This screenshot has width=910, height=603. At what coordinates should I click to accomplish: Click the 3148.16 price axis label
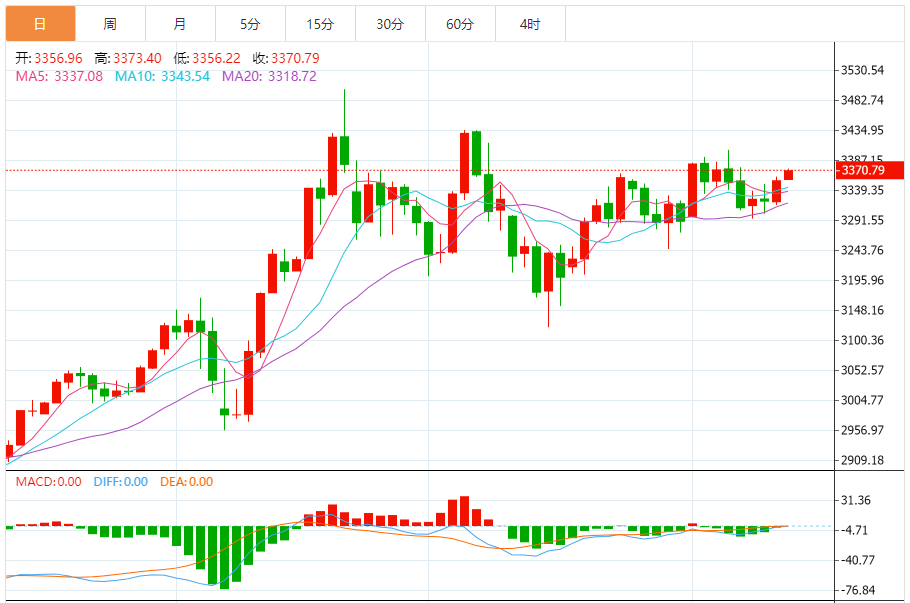click(x=862, y=310)
